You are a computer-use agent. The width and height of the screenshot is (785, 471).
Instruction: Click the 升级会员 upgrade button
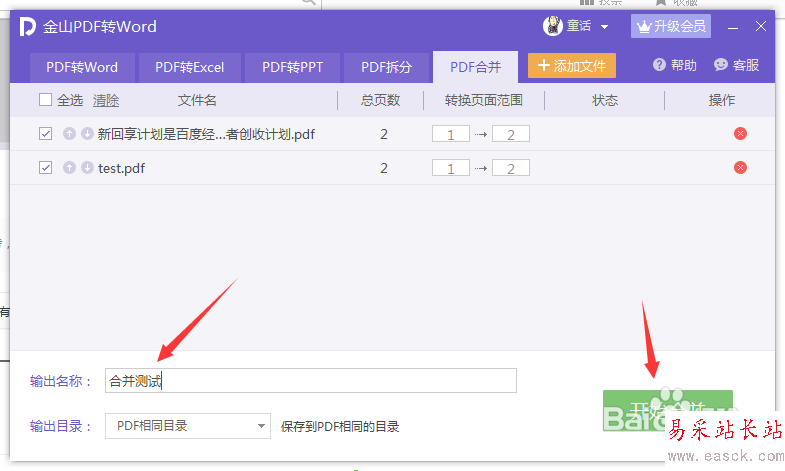(671, 26)
